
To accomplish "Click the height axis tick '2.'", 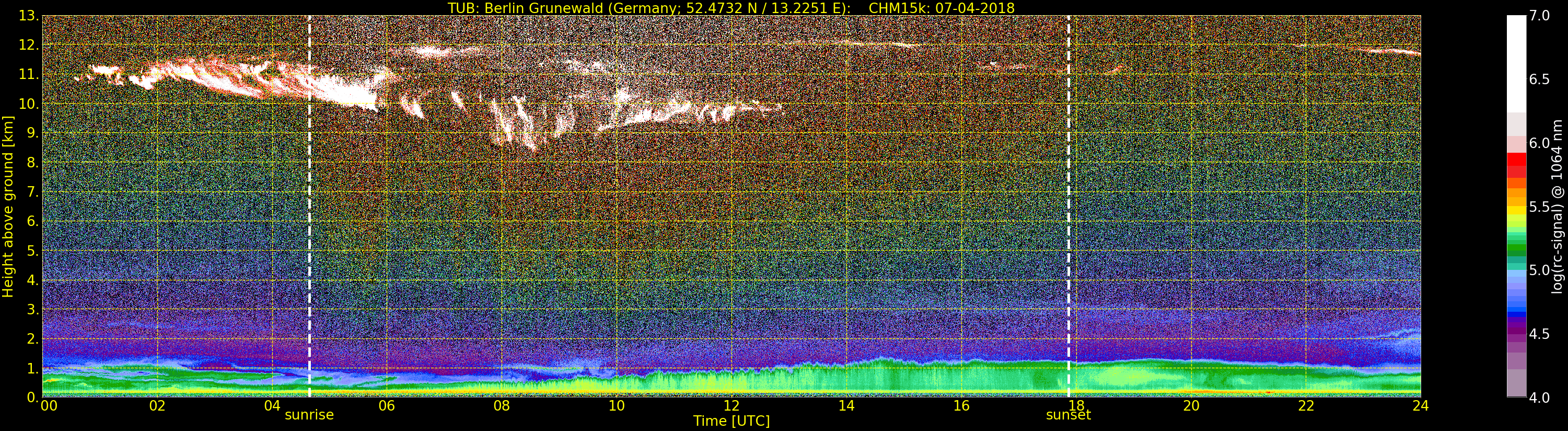I will point(33,338).
